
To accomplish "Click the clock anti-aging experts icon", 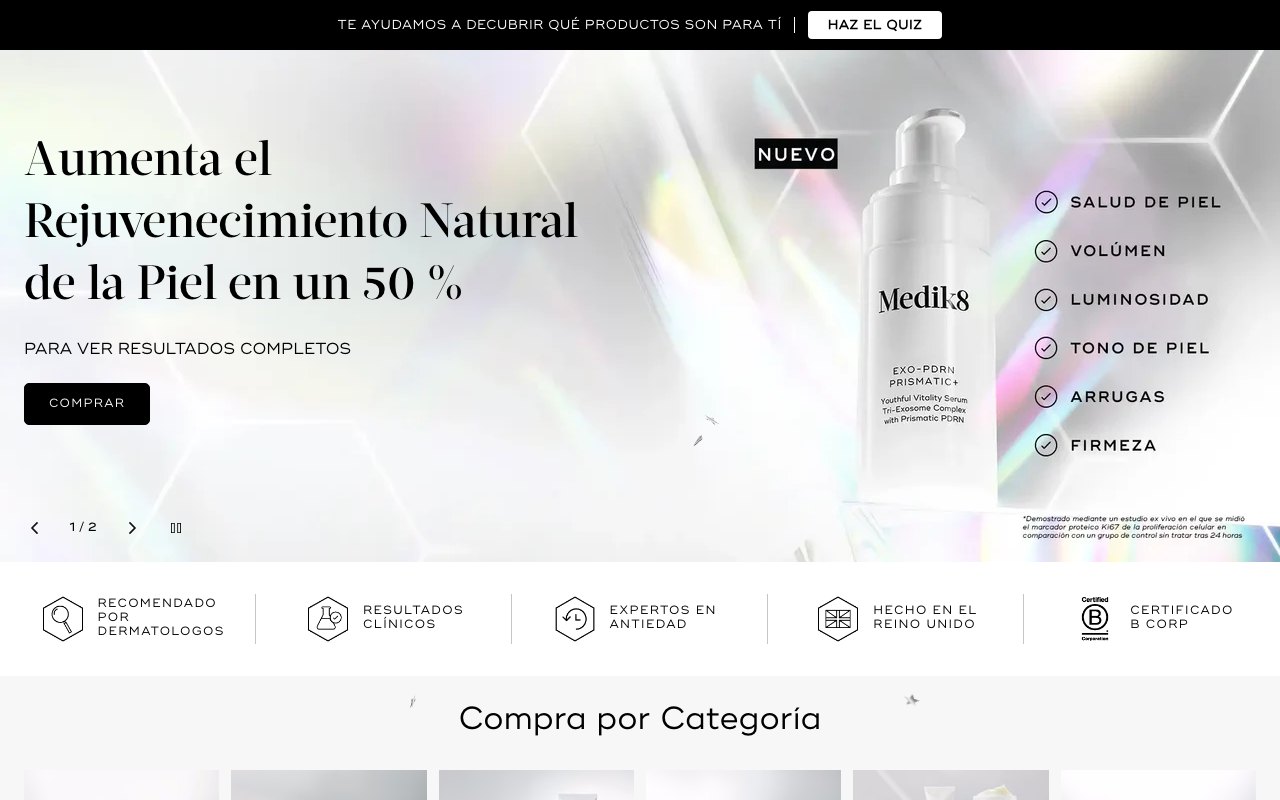I will coord(575,618).
